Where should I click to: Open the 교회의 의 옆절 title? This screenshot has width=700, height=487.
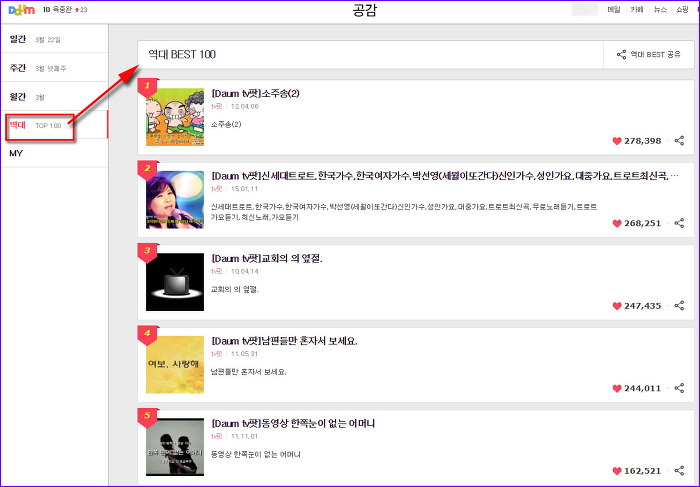click(x=267, y=259)
